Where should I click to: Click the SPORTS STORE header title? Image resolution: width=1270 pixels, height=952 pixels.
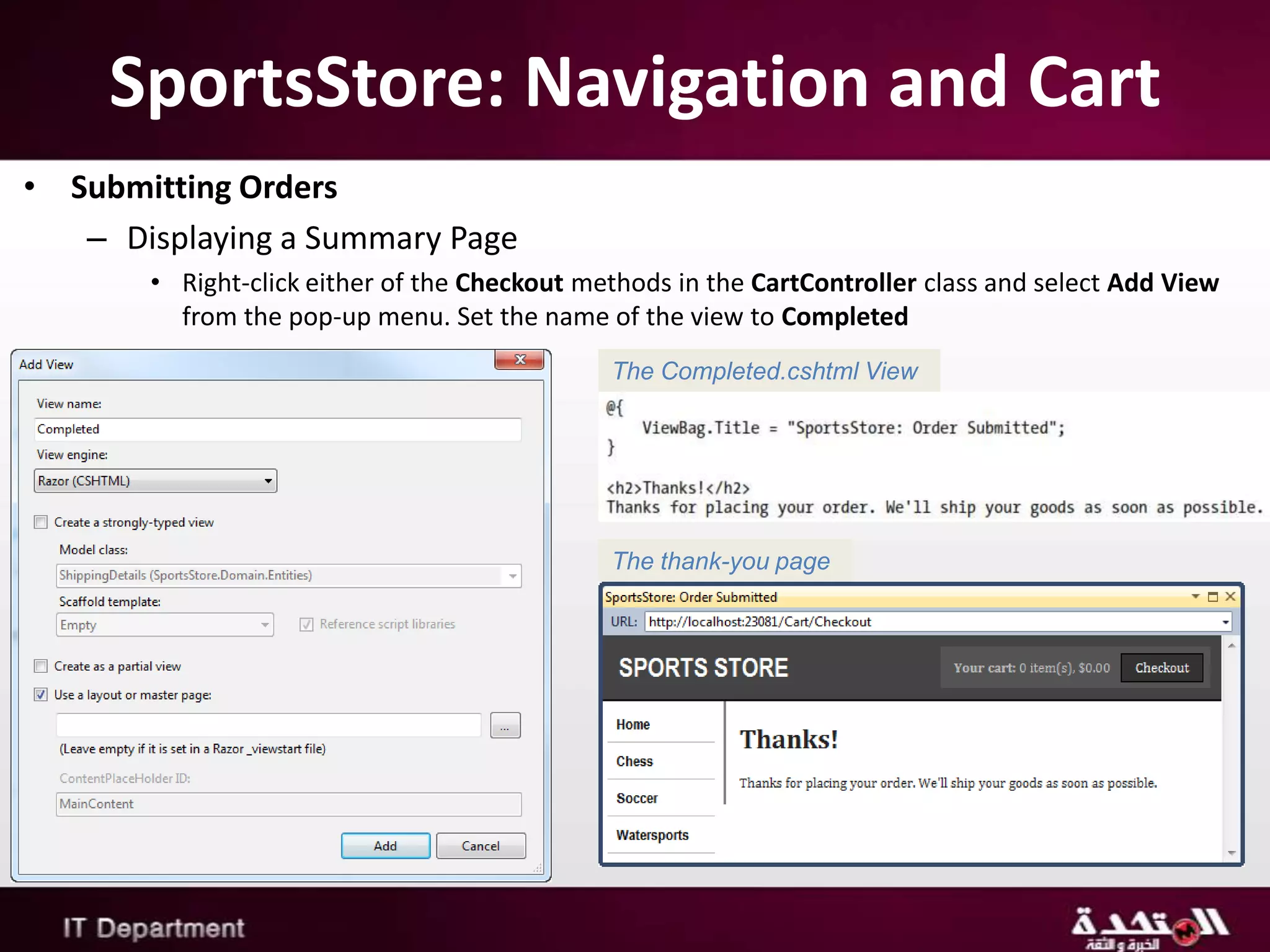click(x=704, y=668)
